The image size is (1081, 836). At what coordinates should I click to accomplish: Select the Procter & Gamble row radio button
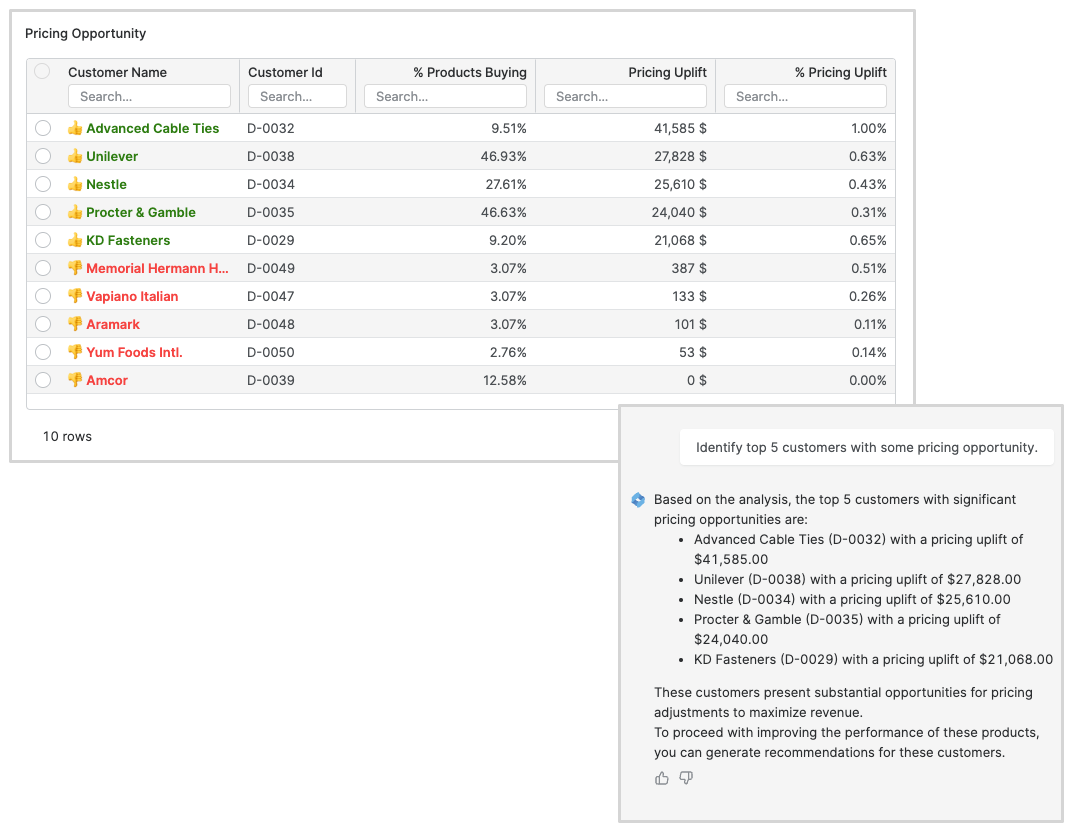pos(42,212)
